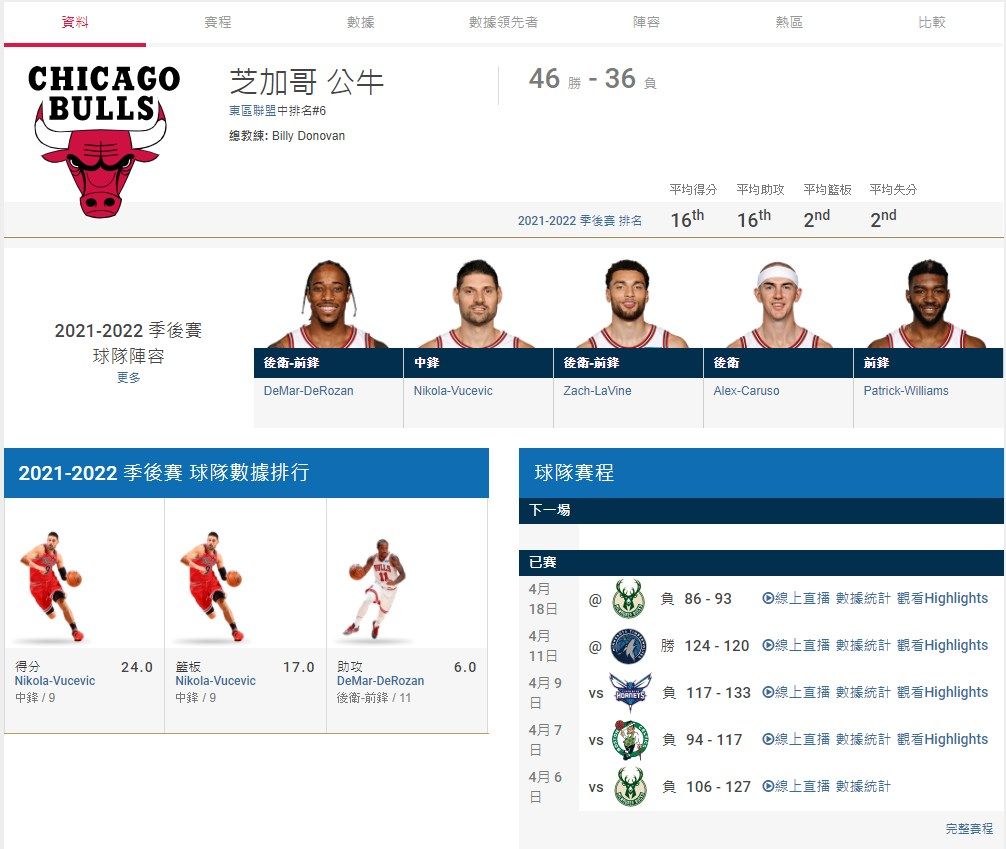Click the 得分 value "24.0"
Viewport: 1006px width, 849px height.
coord(137,667)
